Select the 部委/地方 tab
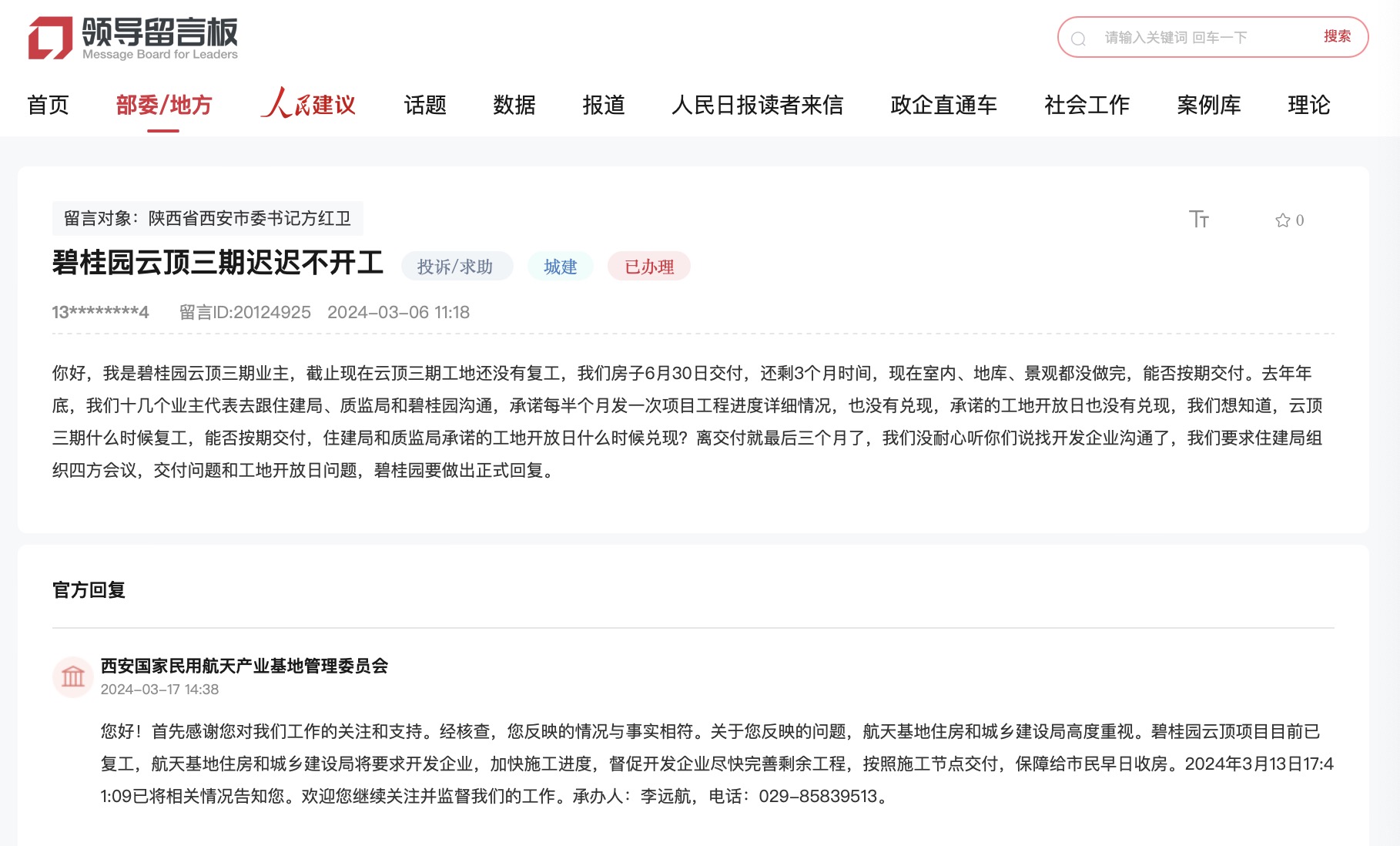Screen dimensions: 1400x846 click(163, 105)
